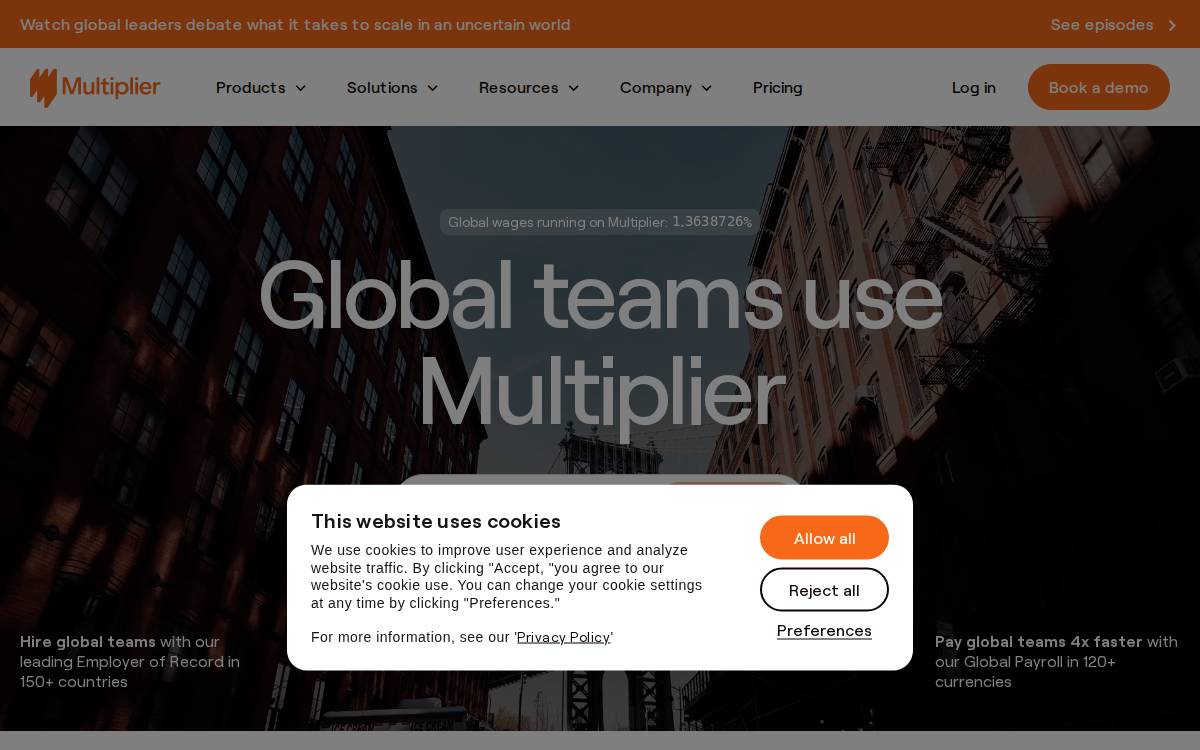1200x750 pixels.
Task: Reject all cookies
Action: 824,590
